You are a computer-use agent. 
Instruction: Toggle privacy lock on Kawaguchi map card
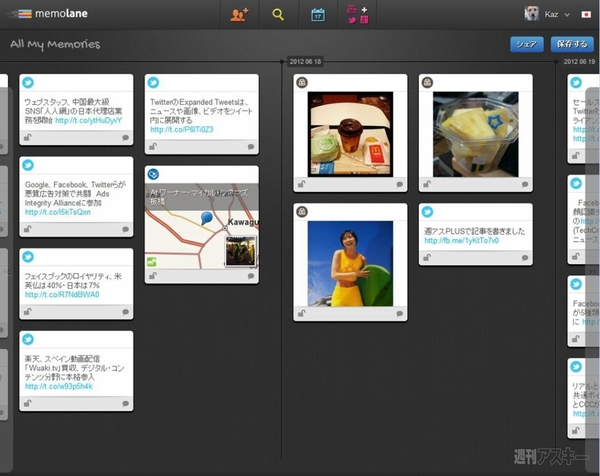coord(153,275)
